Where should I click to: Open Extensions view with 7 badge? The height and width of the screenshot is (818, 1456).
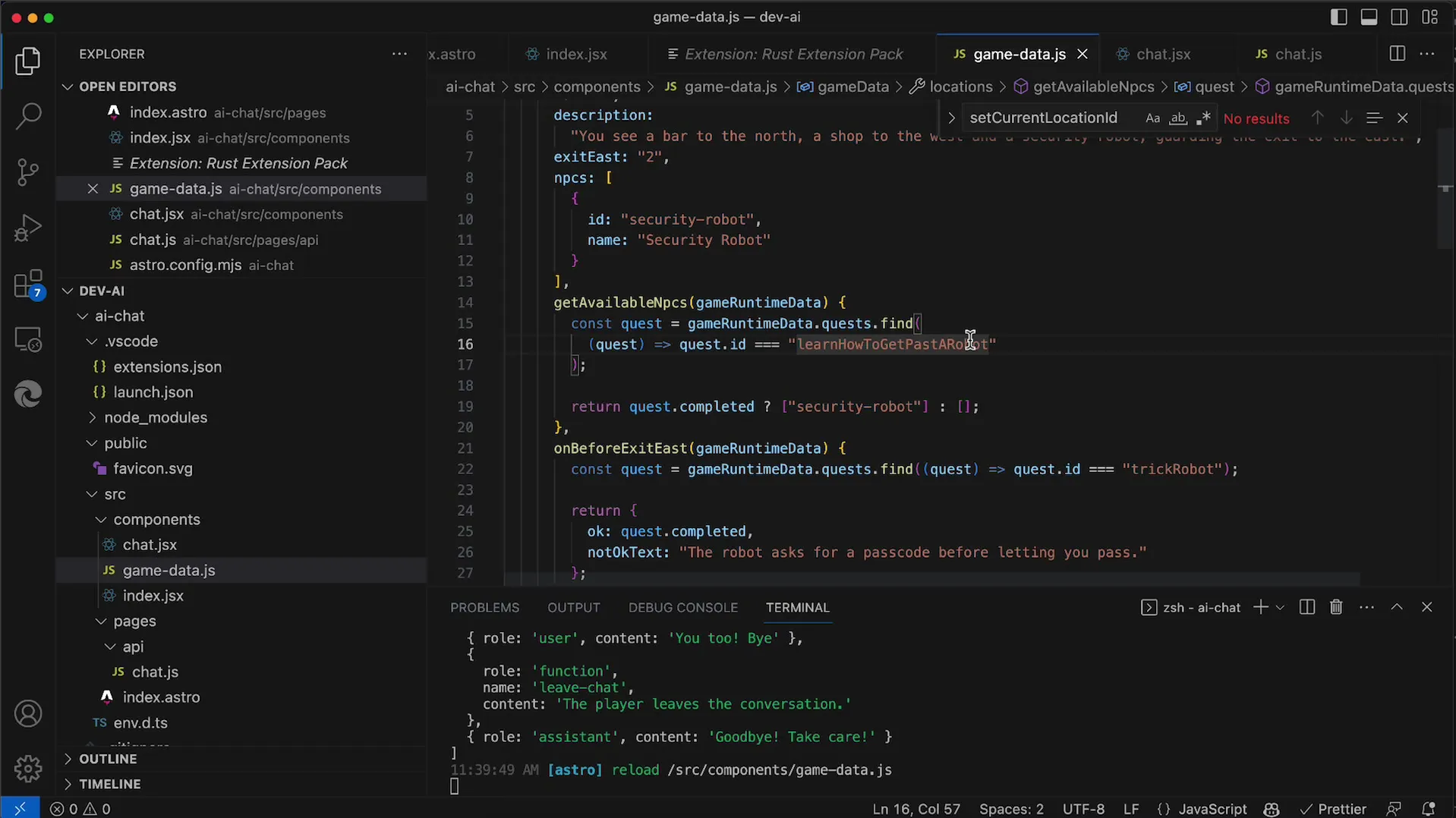tap(28, 285)
